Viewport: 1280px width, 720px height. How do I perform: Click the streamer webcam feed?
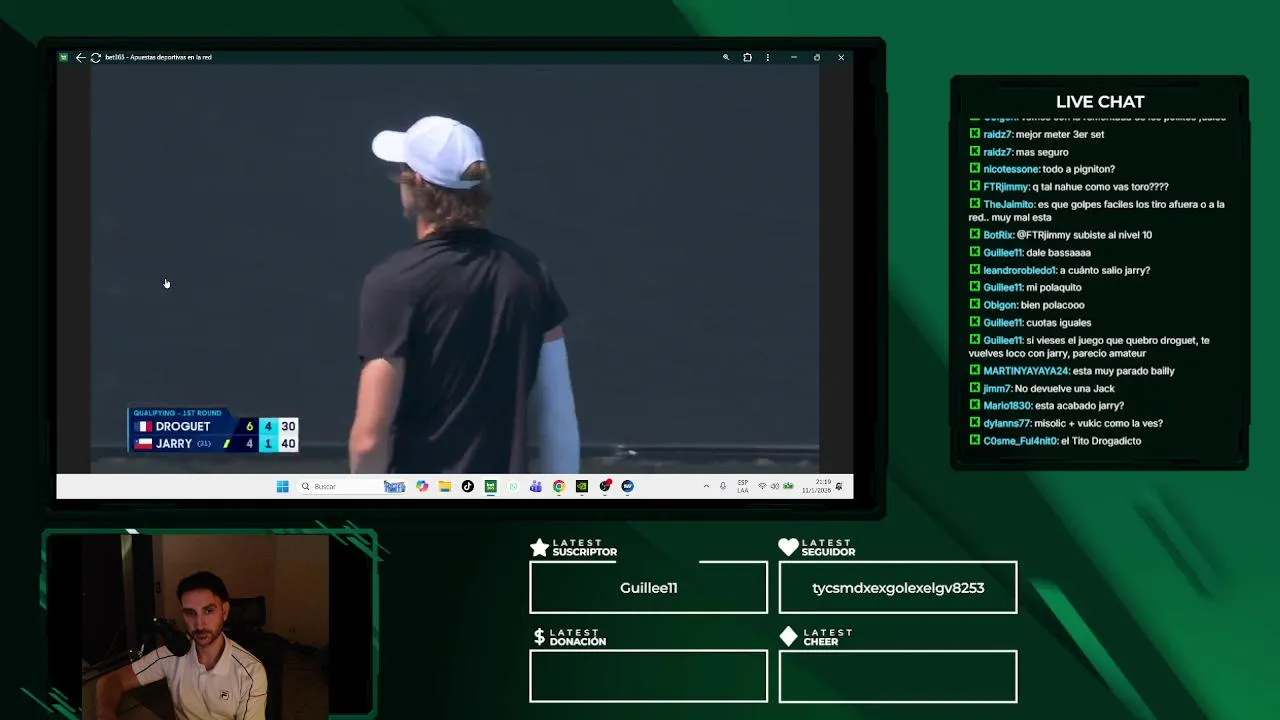click(x=206, y=626)
